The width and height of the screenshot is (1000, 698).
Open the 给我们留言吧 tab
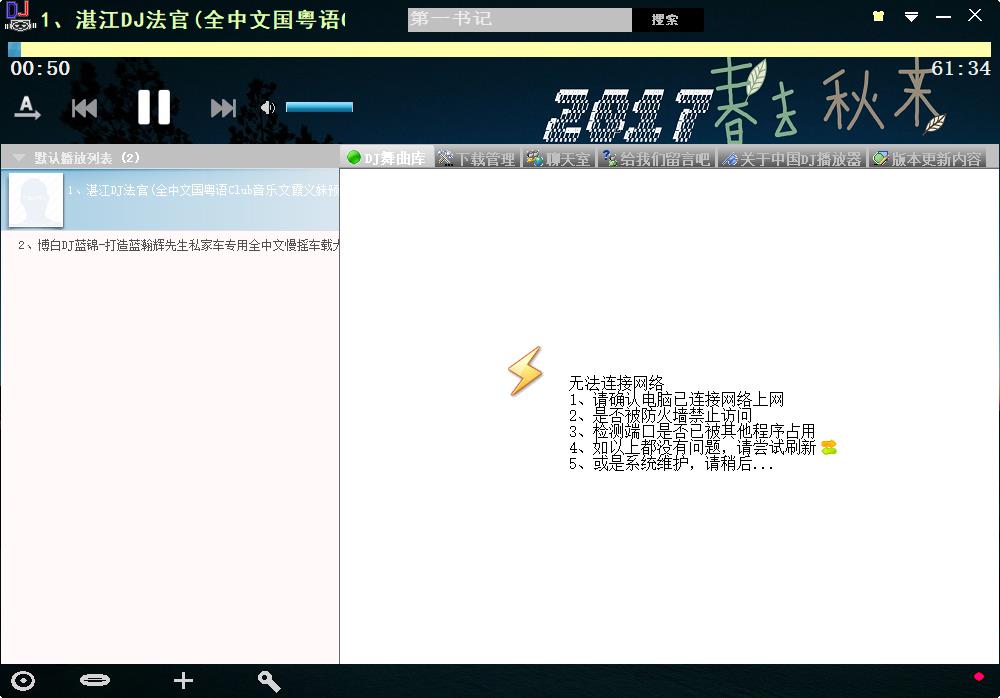(657, 158)
